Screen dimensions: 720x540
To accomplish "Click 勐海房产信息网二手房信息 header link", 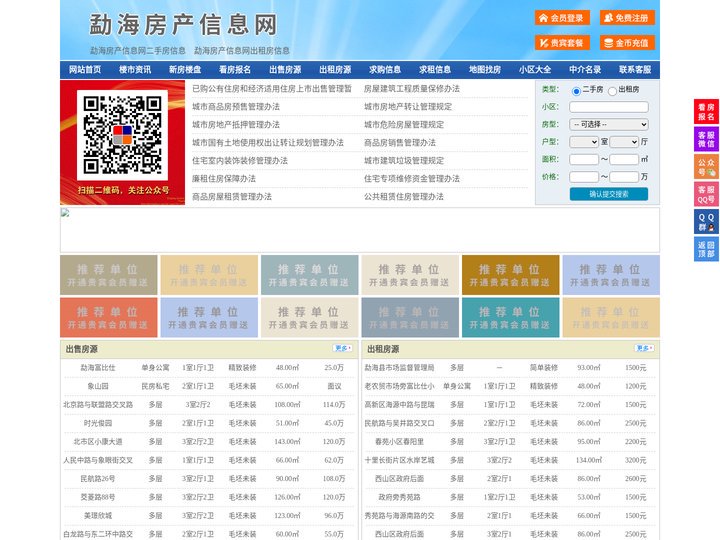I will pyautogui.click(x=138, y=51).
